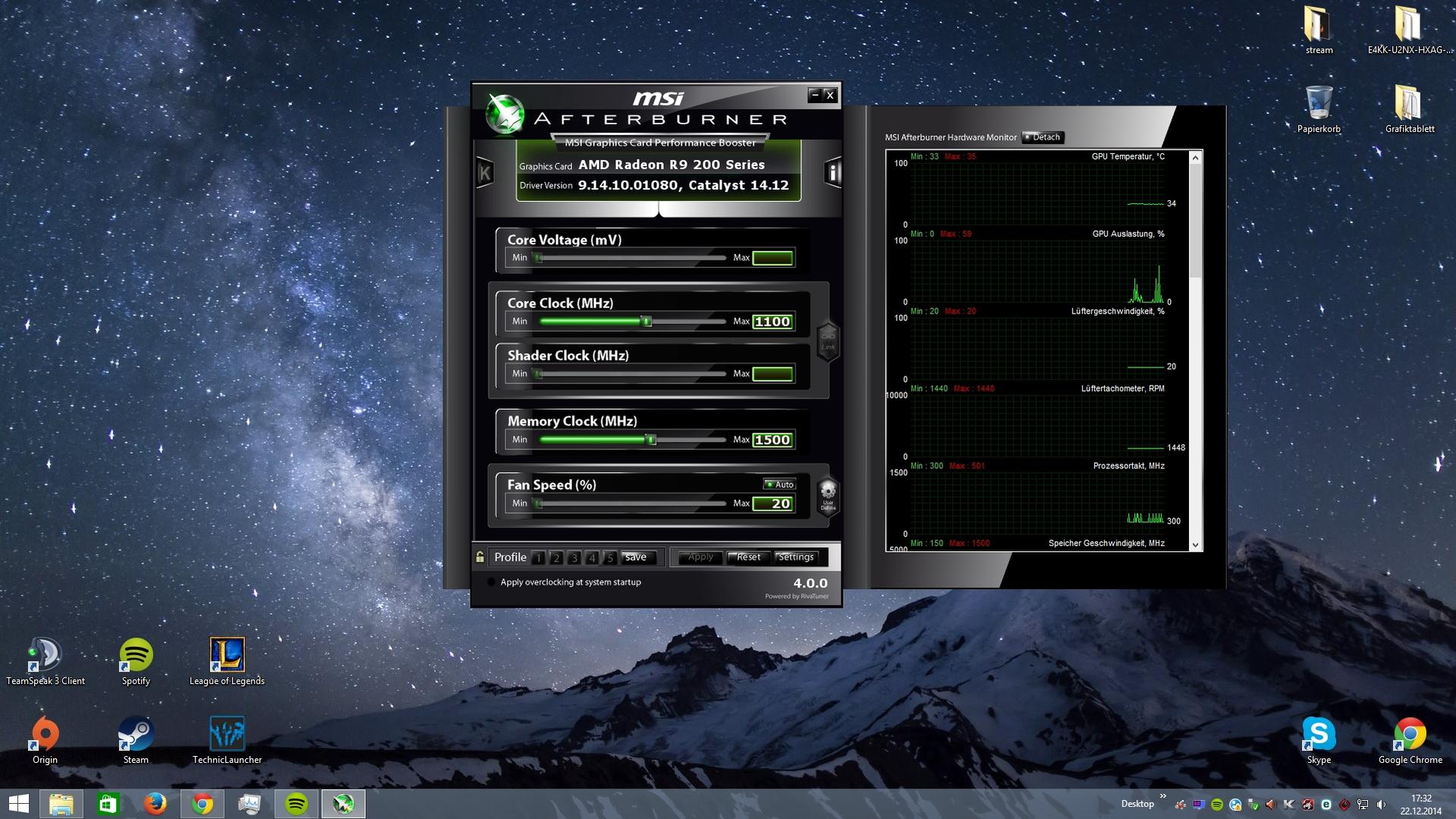Launch the League of Legends shortcut
Screen dimensions: 1456x819
[x=227, y=662]
